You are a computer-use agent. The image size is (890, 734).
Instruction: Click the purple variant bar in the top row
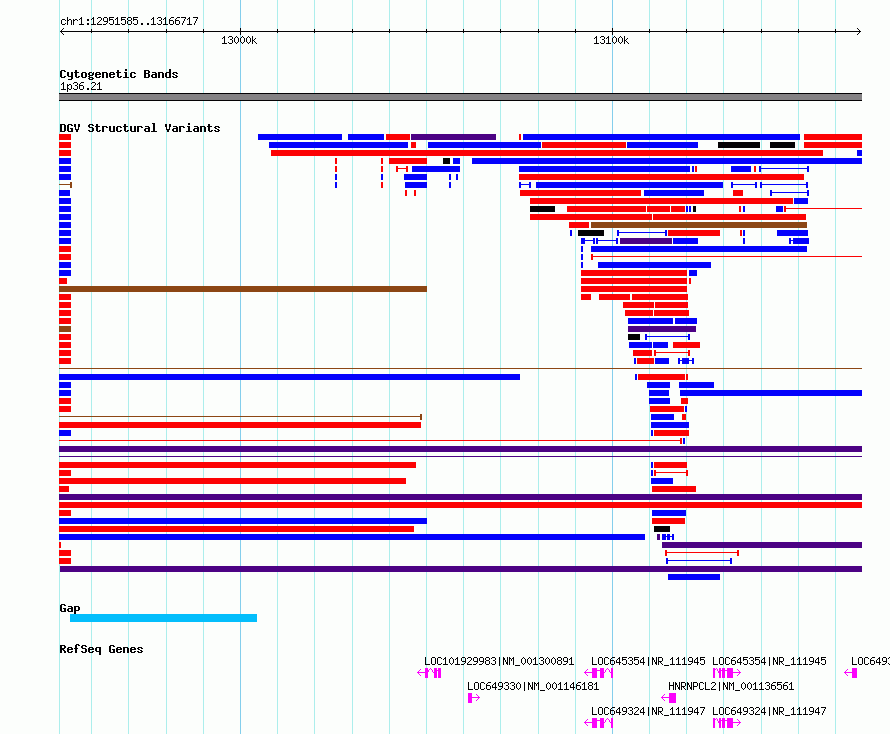click(x=454, y=137)
